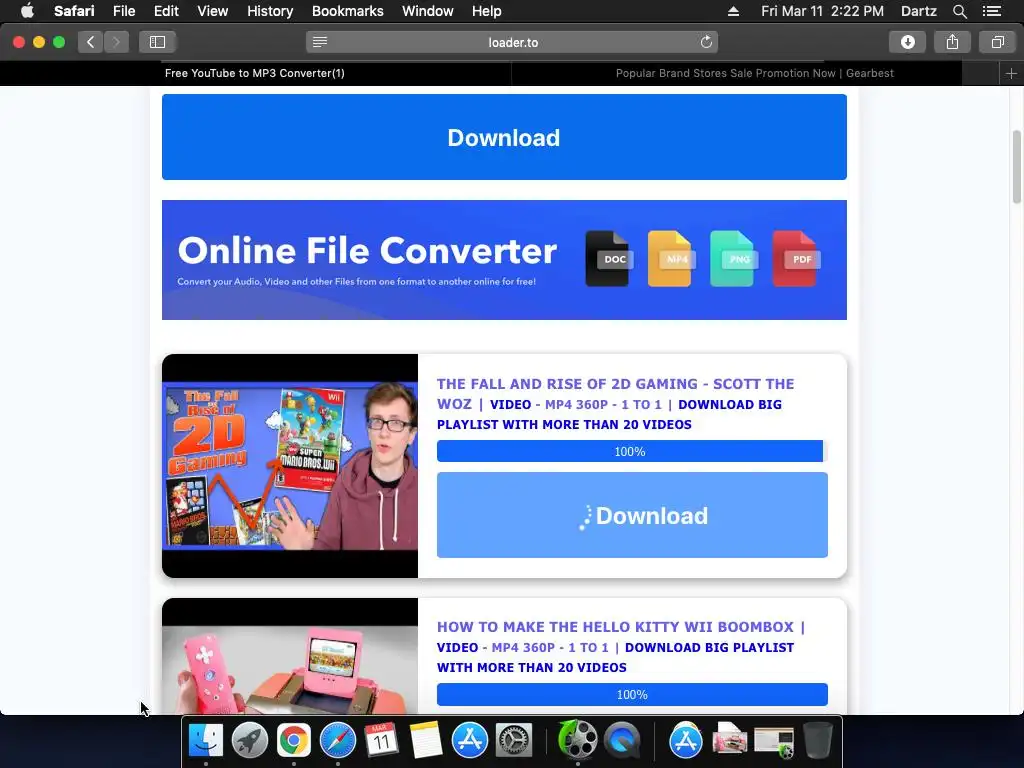Open the screenshot stack beside the Trash

[x=774, y=741]
